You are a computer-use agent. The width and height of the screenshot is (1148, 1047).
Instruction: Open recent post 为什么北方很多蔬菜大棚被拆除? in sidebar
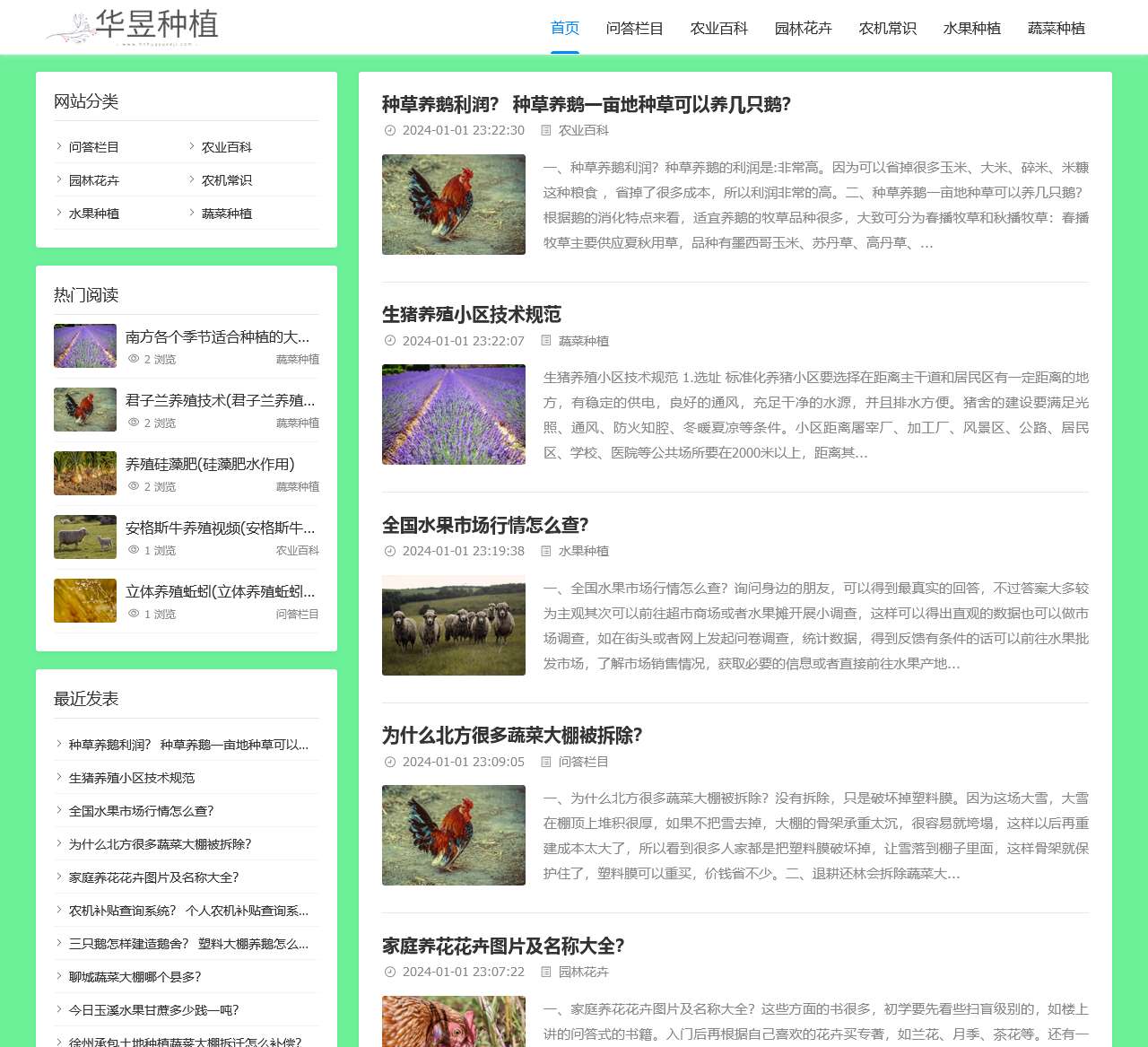(161, 844)
